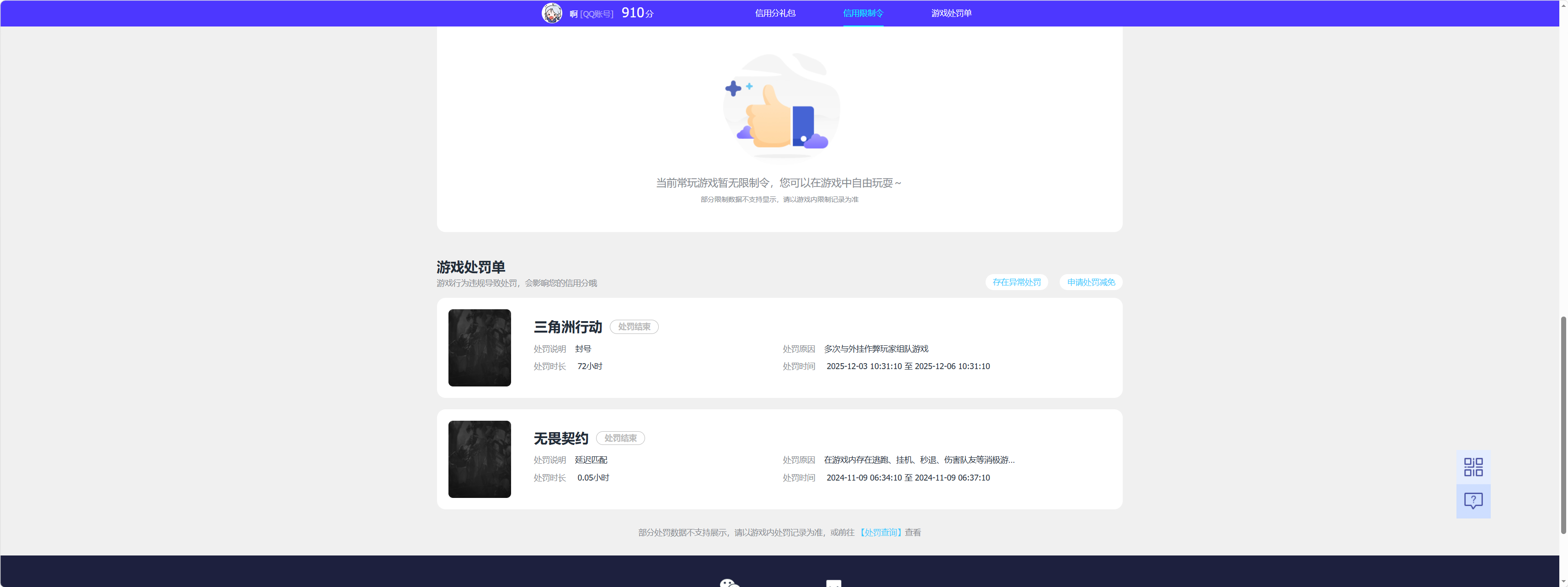Click the user avatar in header
The height and width of the screenshot is (587, 1568).
(x=551, y=13)
